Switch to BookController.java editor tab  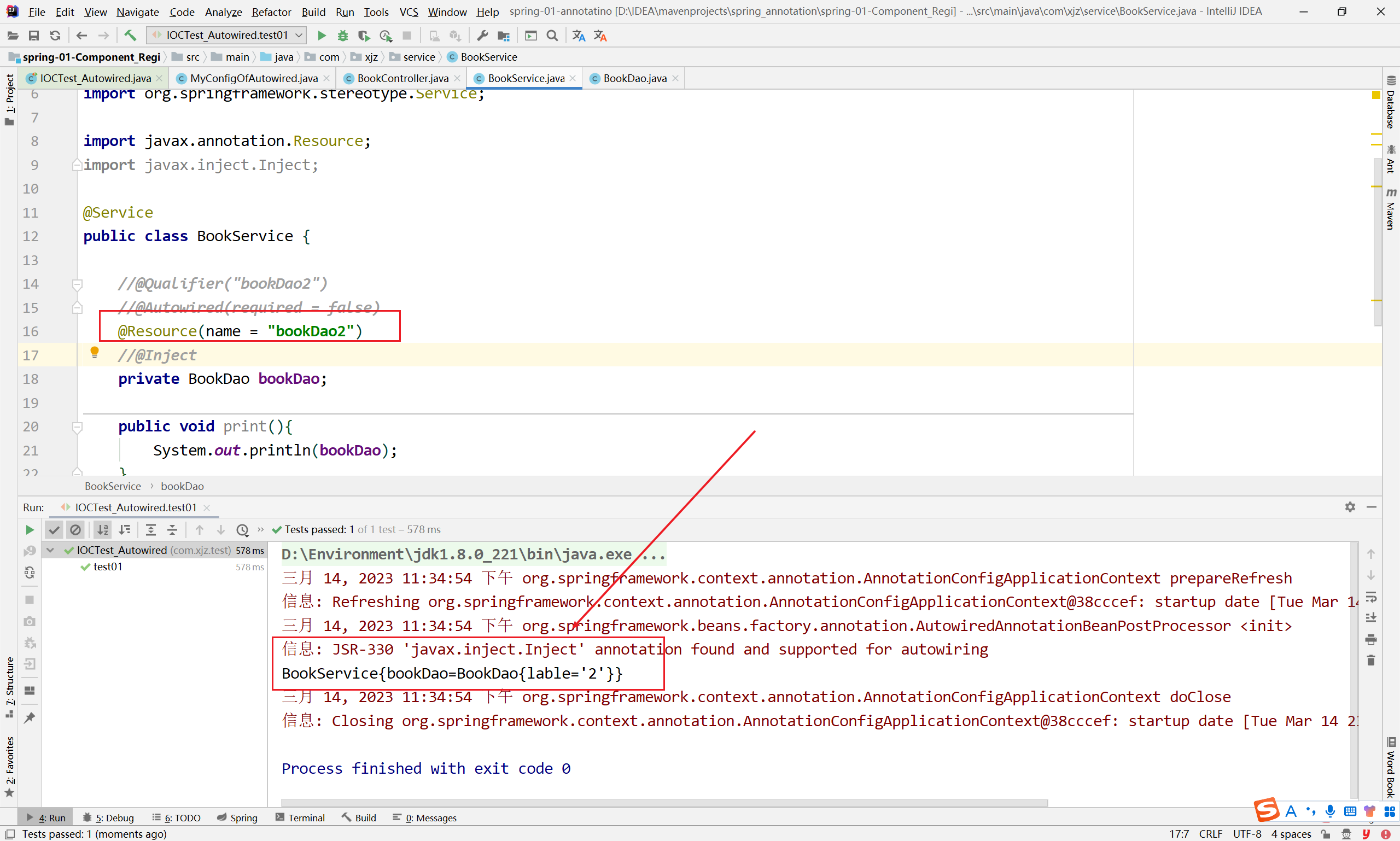[x=402, y=78]
